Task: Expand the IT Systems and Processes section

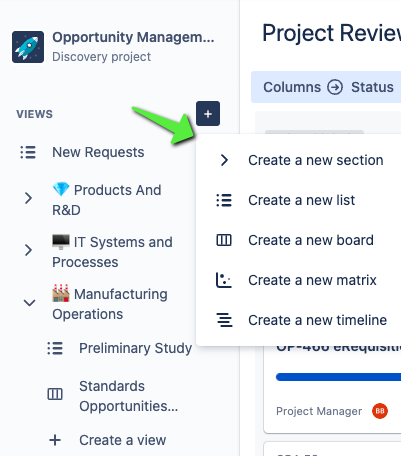Action: [29, 250]
